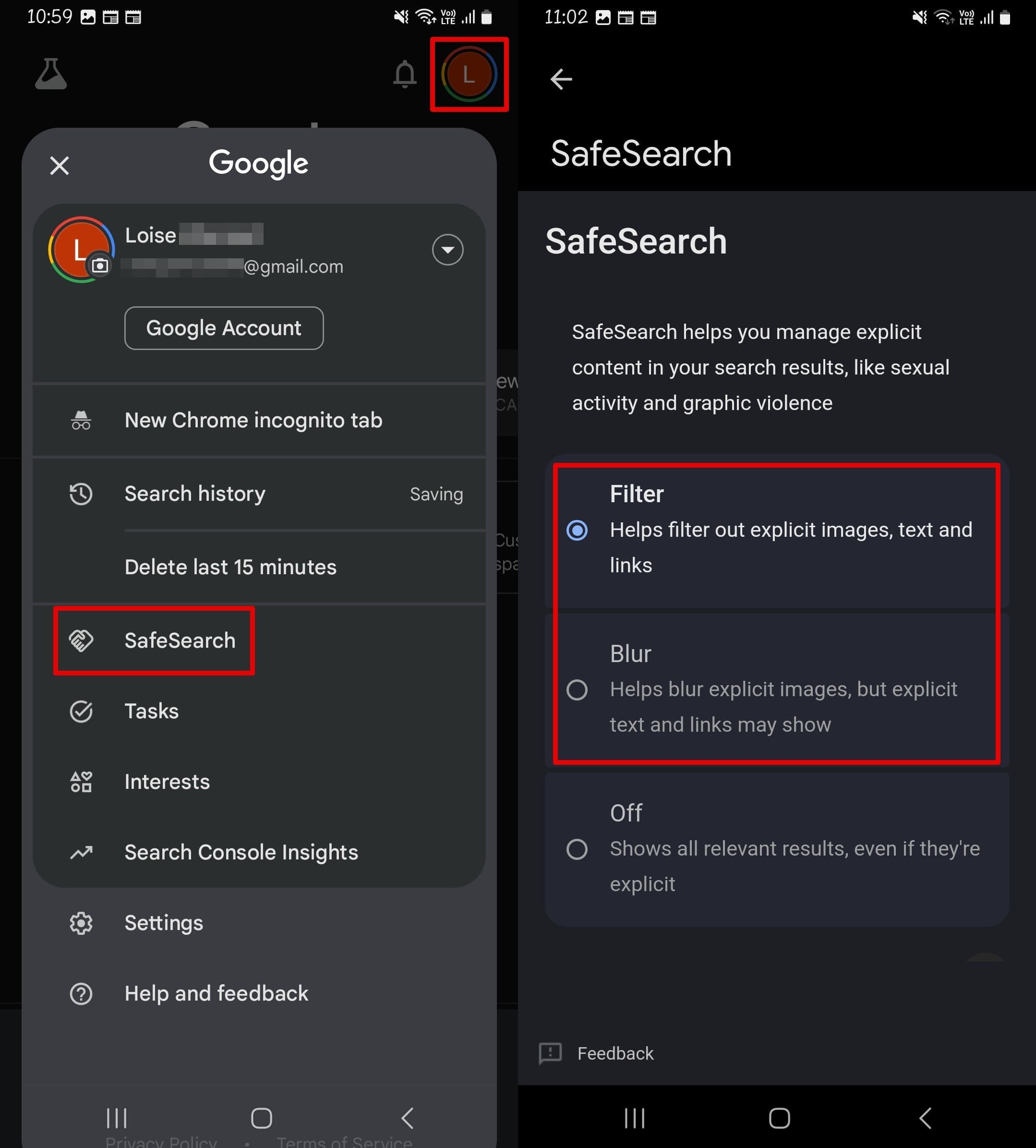
Task: Tap the Feedback flag icon
Action: 550,1053
